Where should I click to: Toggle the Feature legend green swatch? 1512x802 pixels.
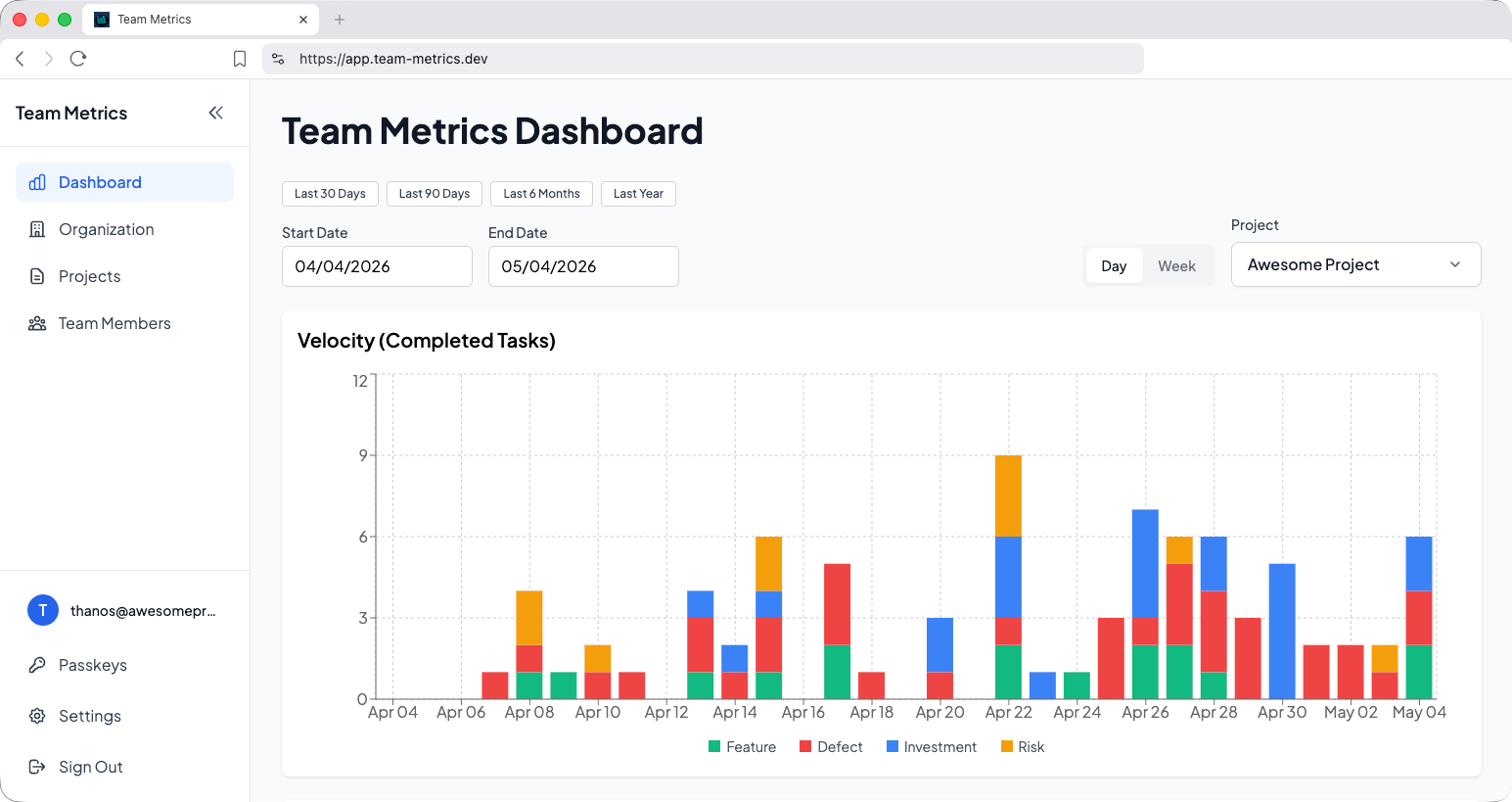[714, 746]
